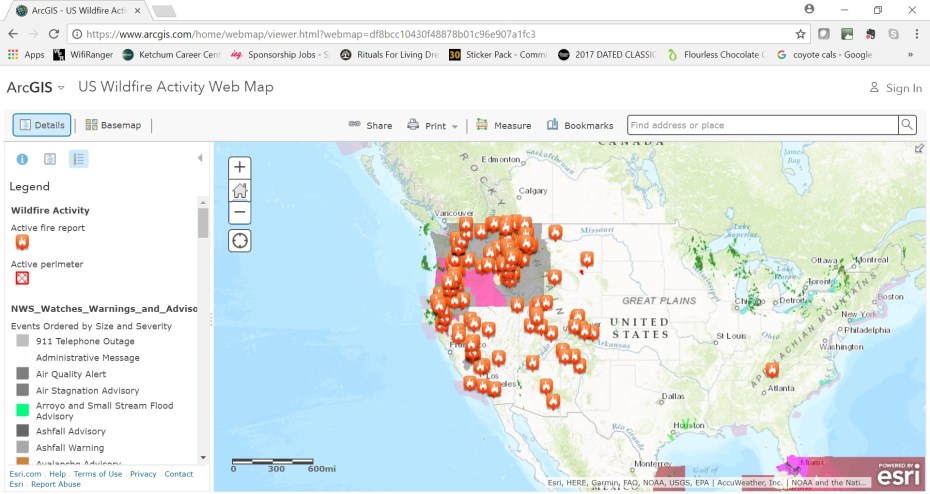The height and width of the screenshot is (494, 930).
Task: Open the About info panel icon
Action: coord(22,159)
